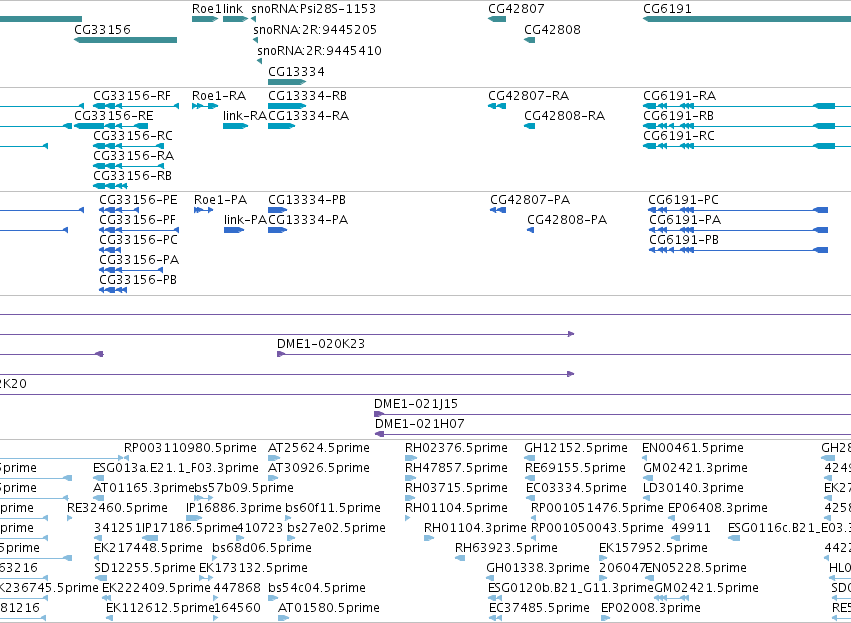Click the Roe1 gene label in the top track
Image resolution: width=851 pixels, height=623 pixels.
click(x=206, y=9)
